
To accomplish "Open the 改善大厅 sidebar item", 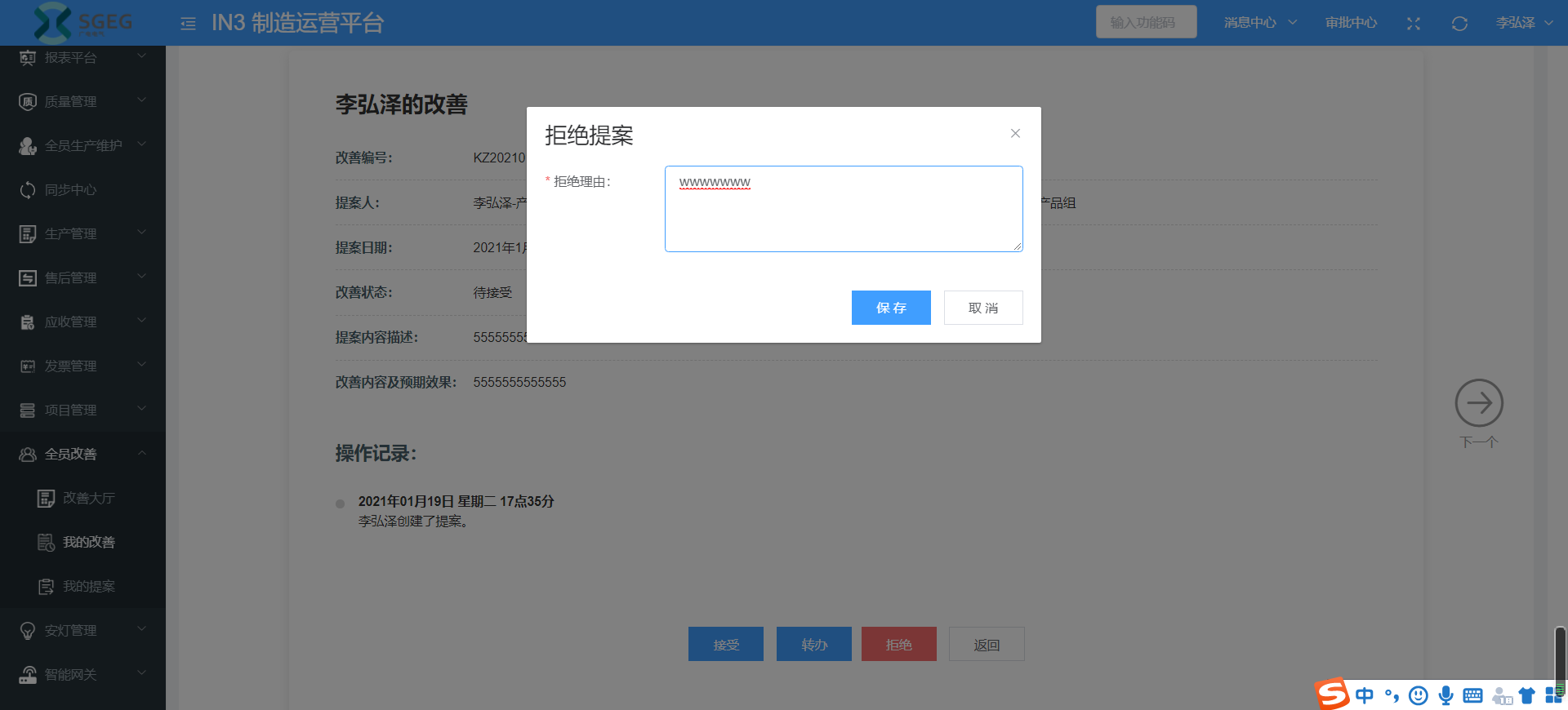I will pos(88,498).
